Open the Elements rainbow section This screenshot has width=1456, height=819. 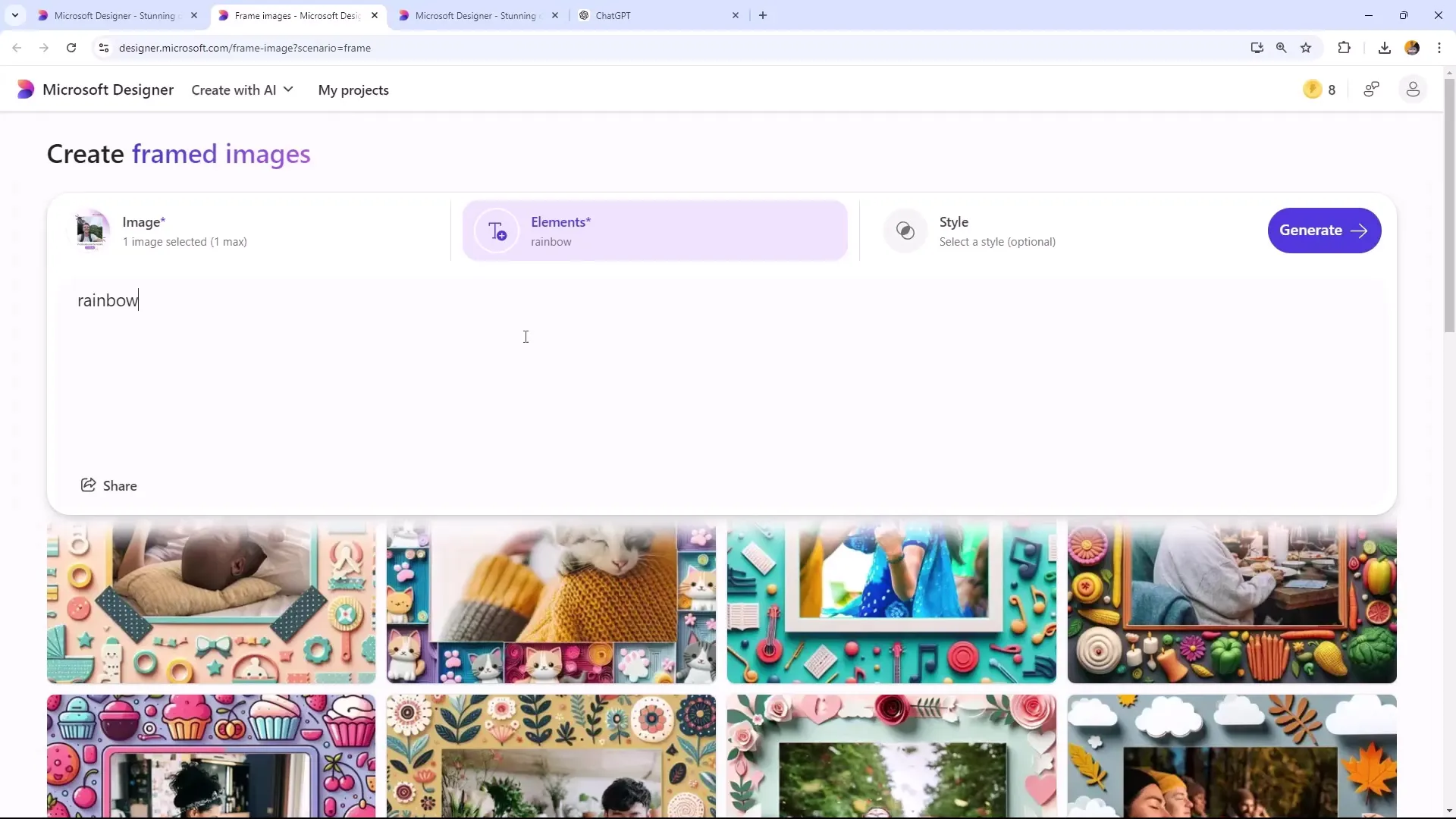coord(655,231)
